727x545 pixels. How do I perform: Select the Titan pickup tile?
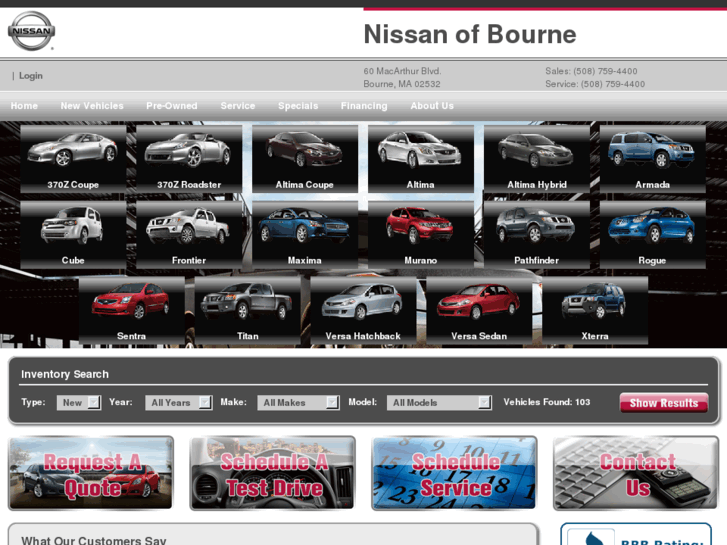click(x=248, y=310)
